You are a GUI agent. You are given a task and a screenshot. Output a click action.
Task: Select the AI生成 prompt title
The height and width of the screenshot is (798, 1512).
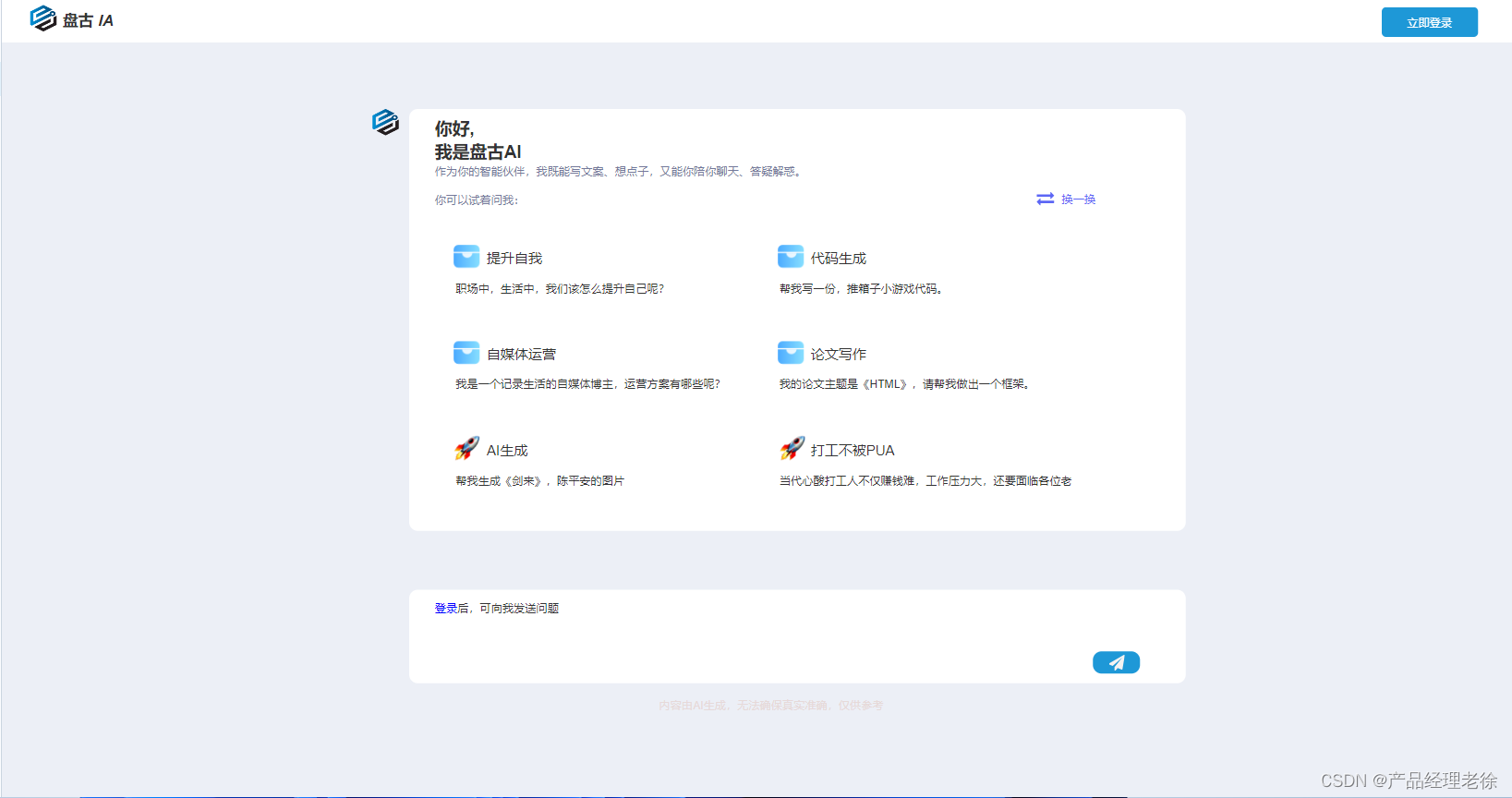[x=507, y=451]
